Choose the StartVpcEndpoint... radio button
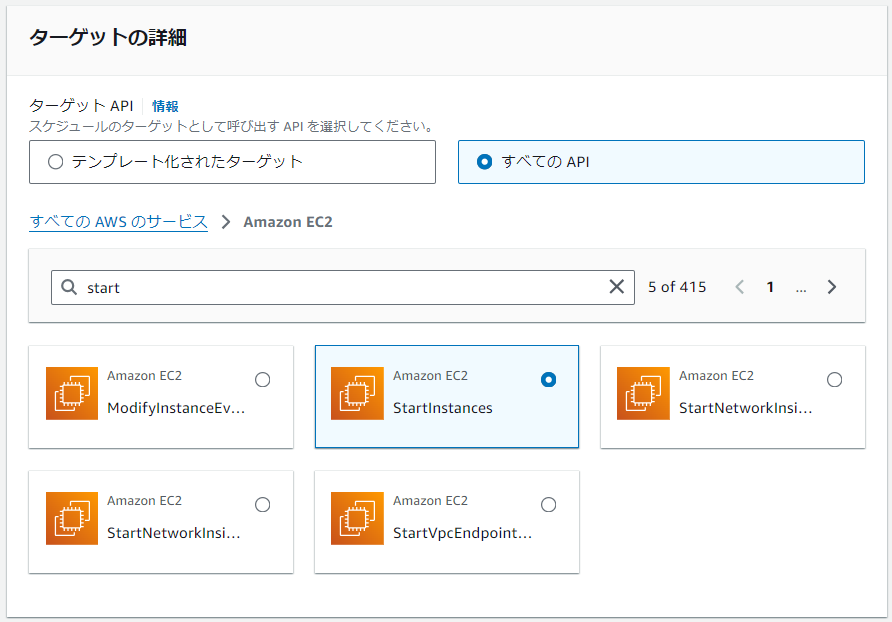The image size is (892, 622). pyautogui.click(x=548, y=505)
